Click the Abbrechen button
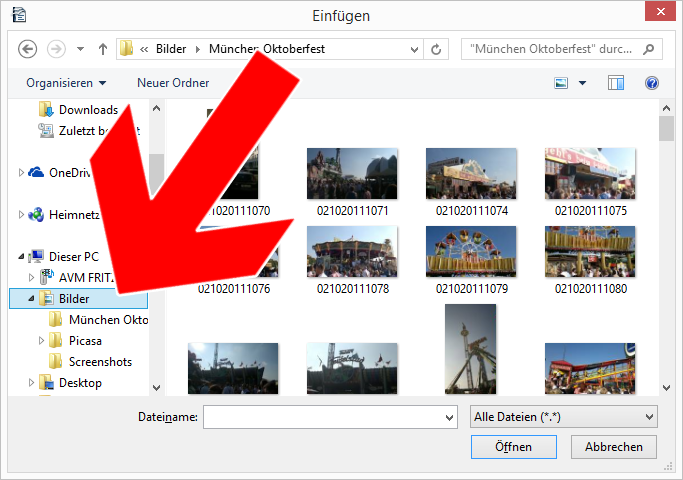The height and width of the screenshot is (480, 683). pos(613,447)
